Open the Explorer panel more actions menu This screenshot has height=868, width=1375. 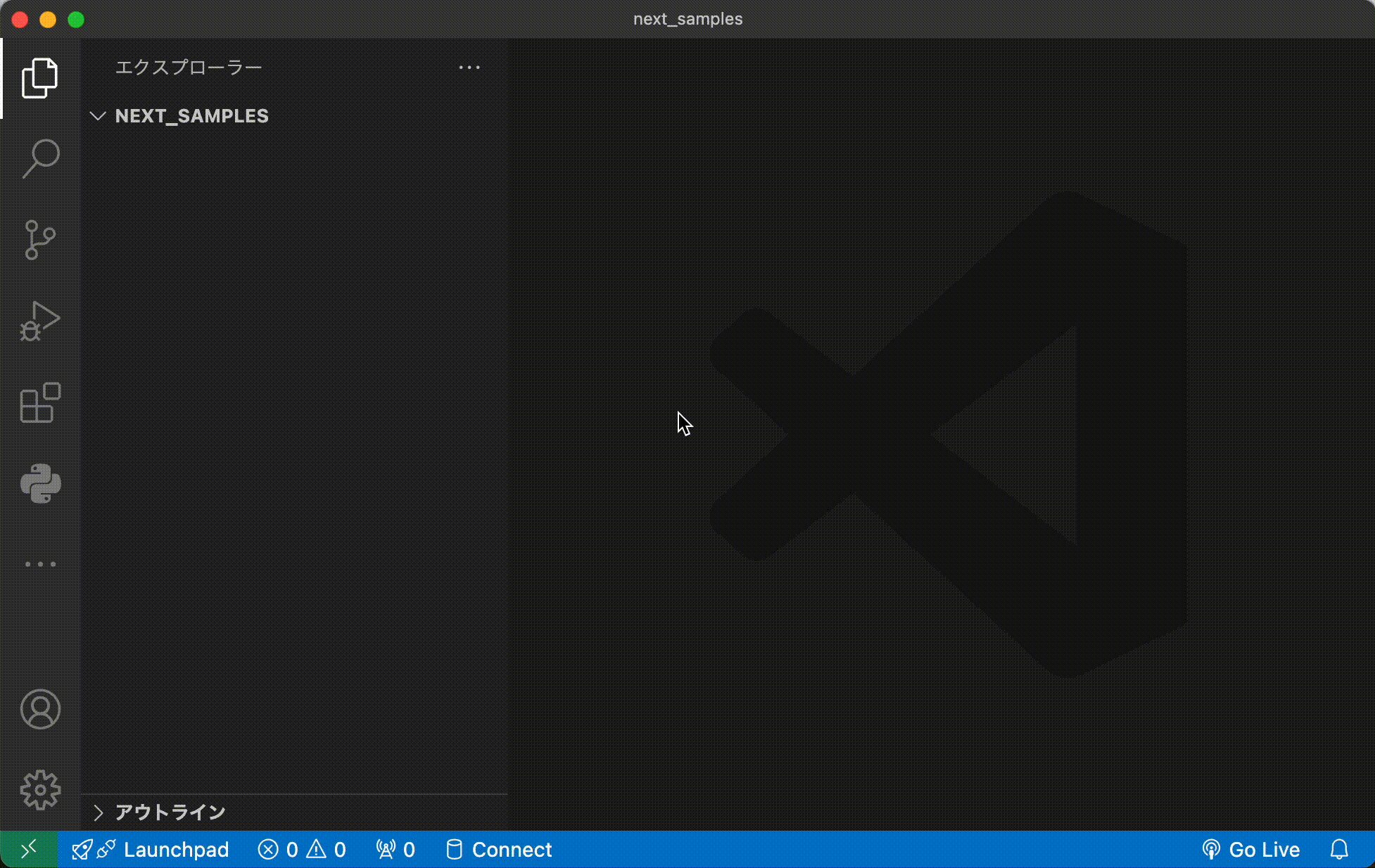[x=469, y=68]
